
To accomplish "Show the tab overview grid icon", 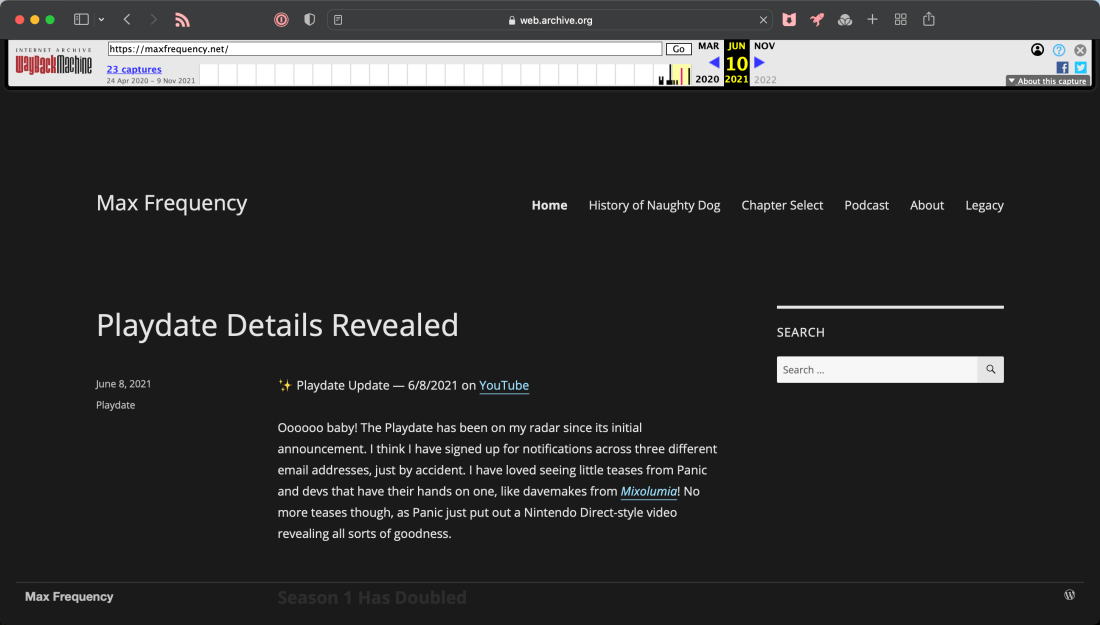I will [x=901, y=20].
